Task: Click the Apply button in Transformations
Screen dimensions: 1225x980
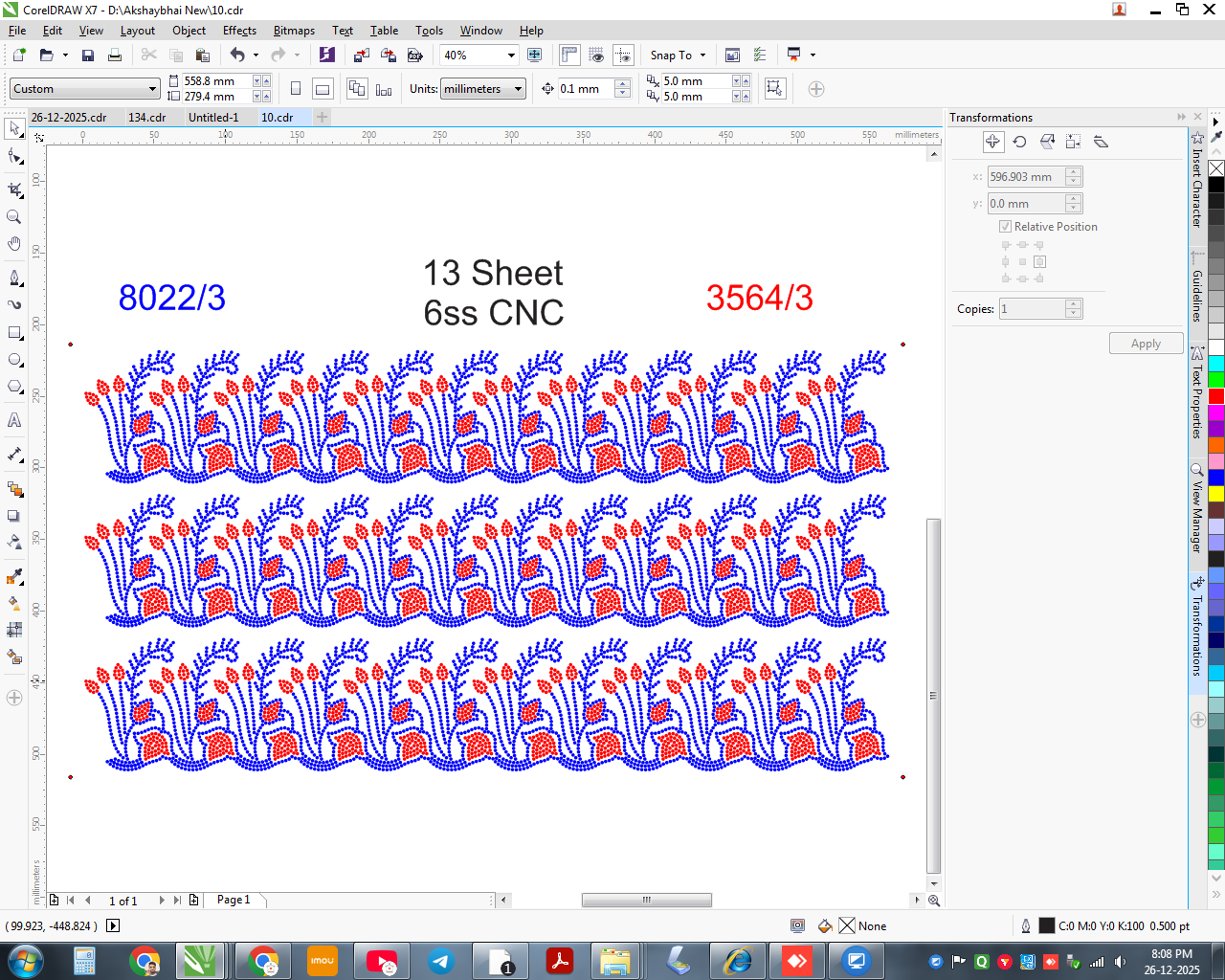Action: [x=1146, y=344]
